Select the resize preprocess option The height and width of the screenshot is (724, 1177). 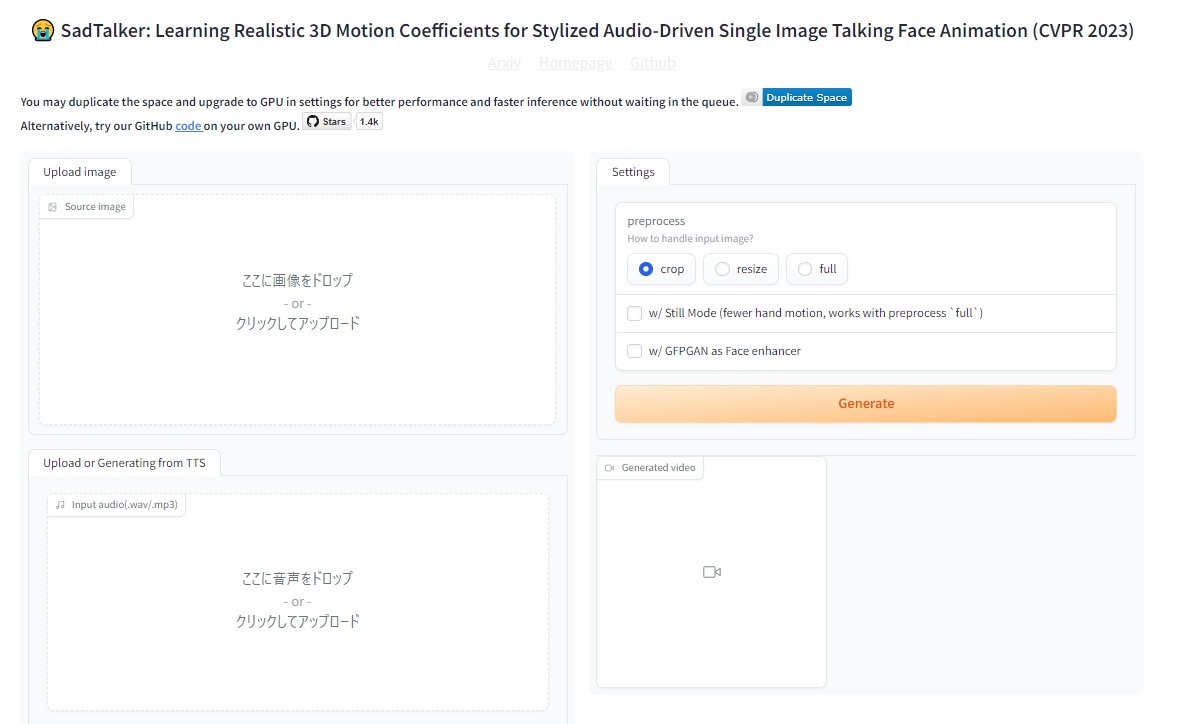point(723,269)
